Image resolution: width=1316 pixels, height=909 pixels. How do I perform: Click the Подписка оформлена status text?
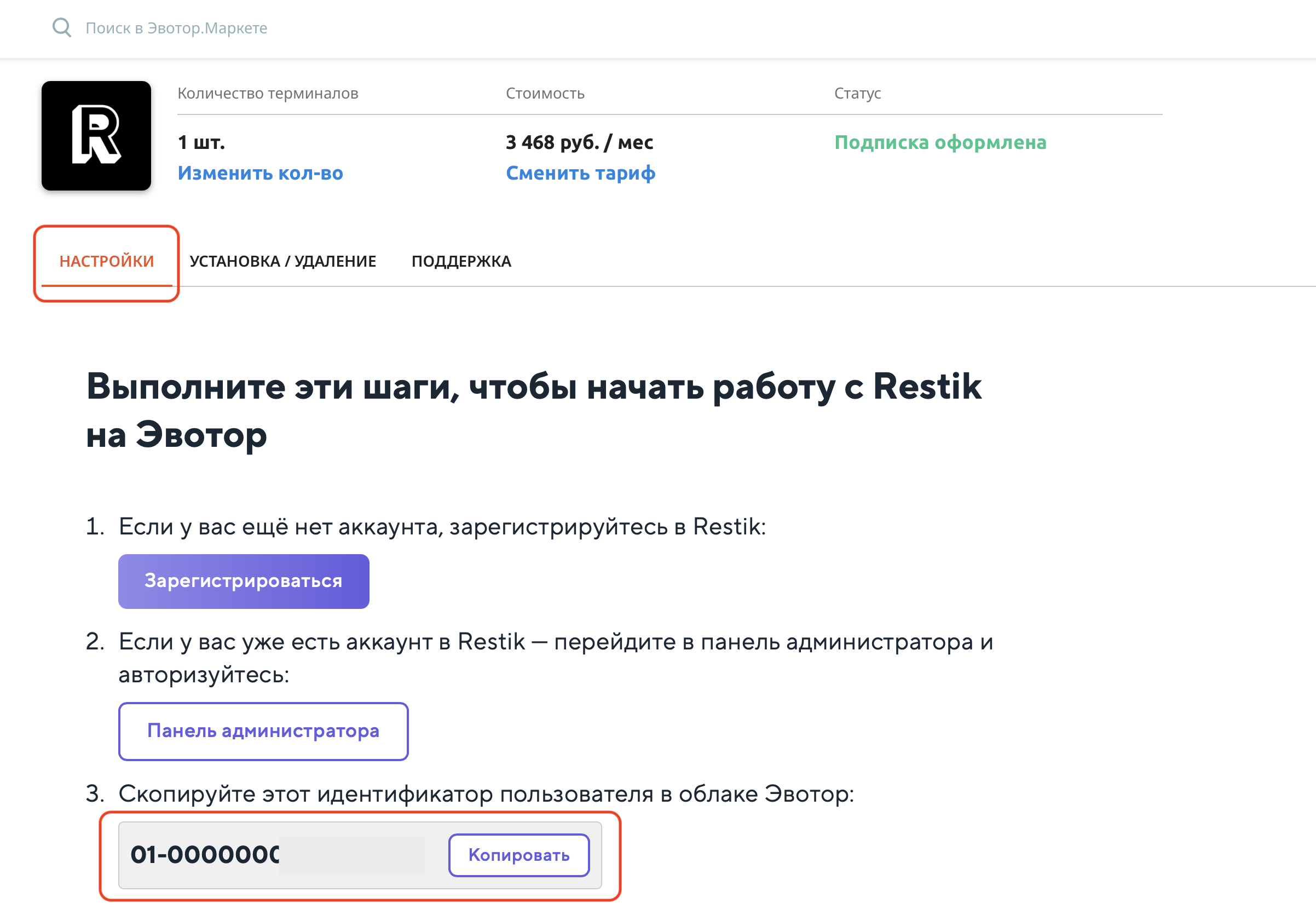coord(940,142)
